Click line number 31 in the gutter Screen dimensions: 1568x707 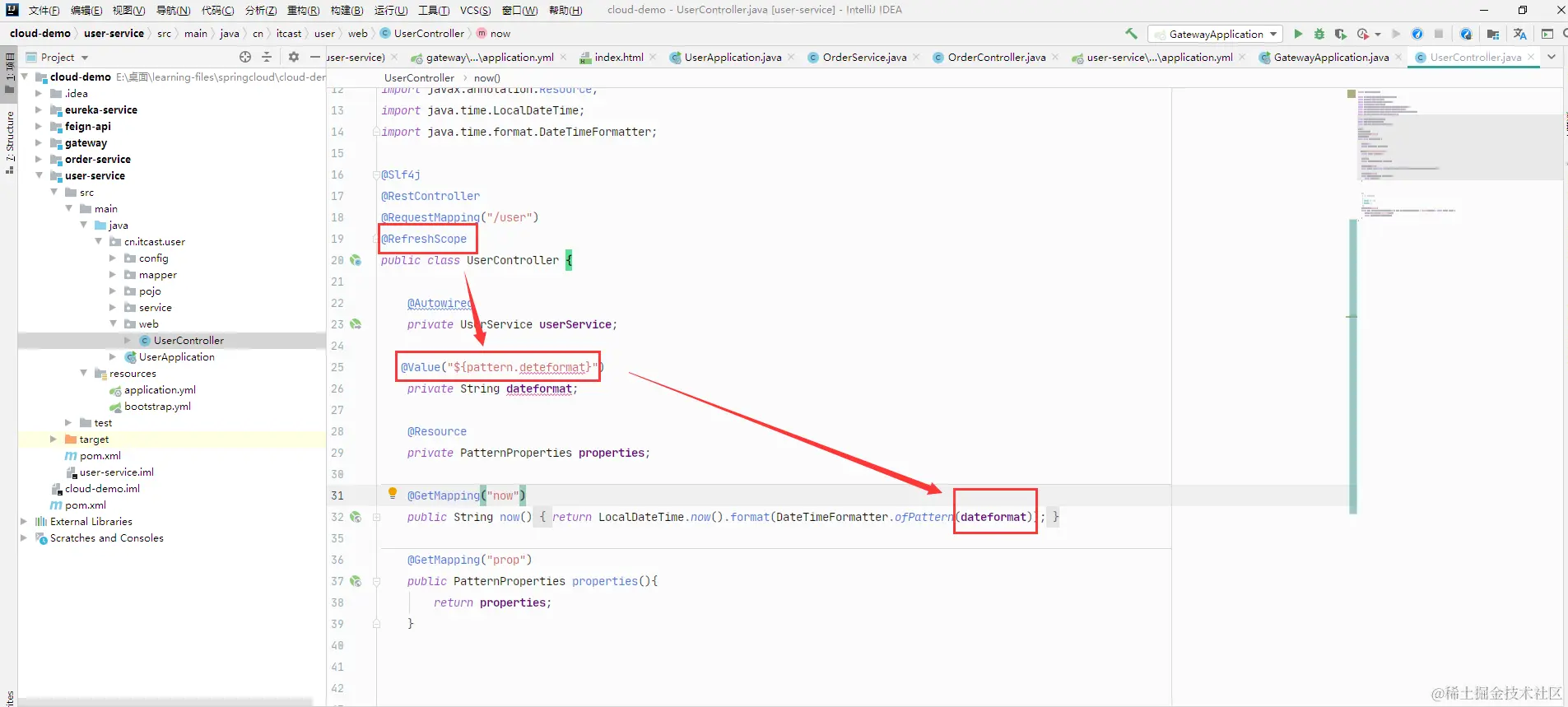tap(337, 495)
